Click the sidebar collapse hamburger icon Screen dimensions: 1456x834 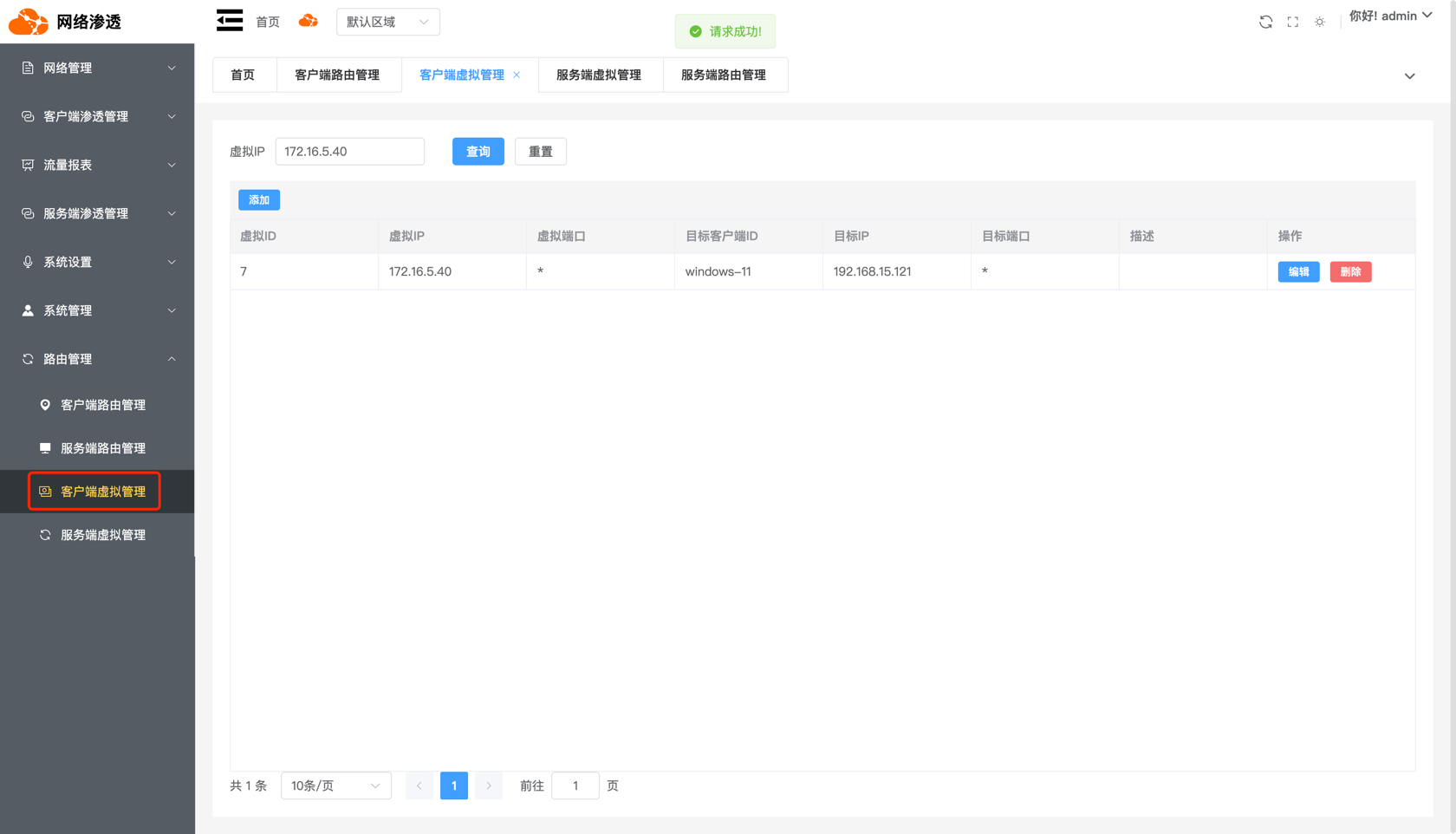[230, 21]
